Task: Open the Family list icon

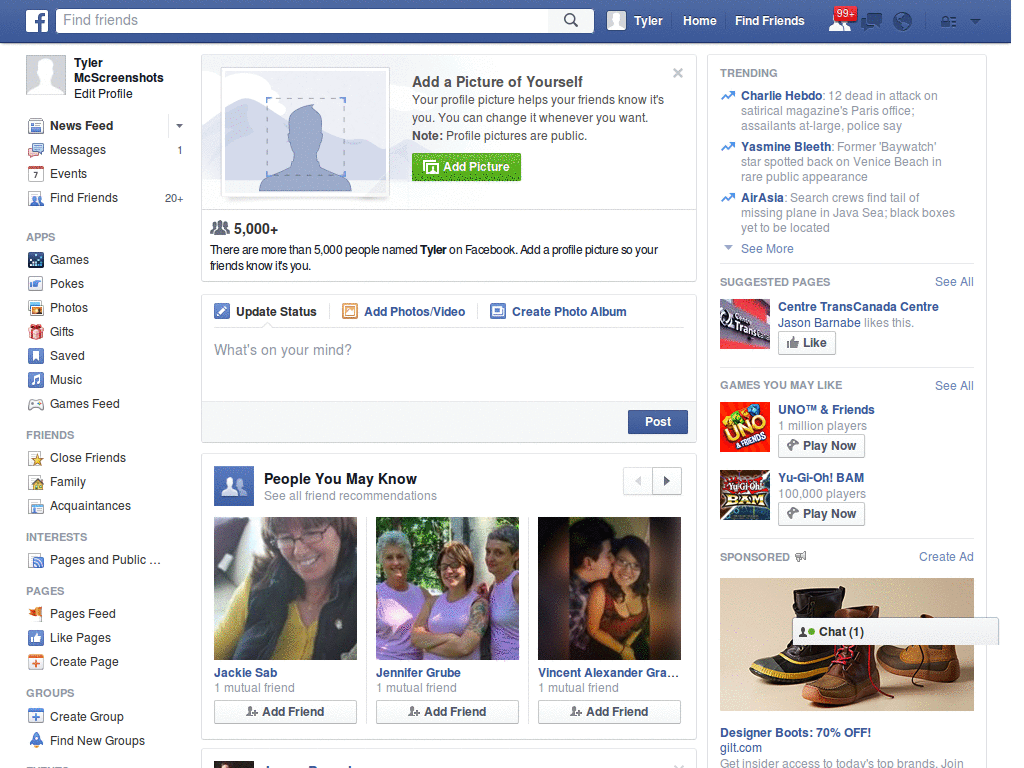Action: pyautogui.click(x=36, y=483)
